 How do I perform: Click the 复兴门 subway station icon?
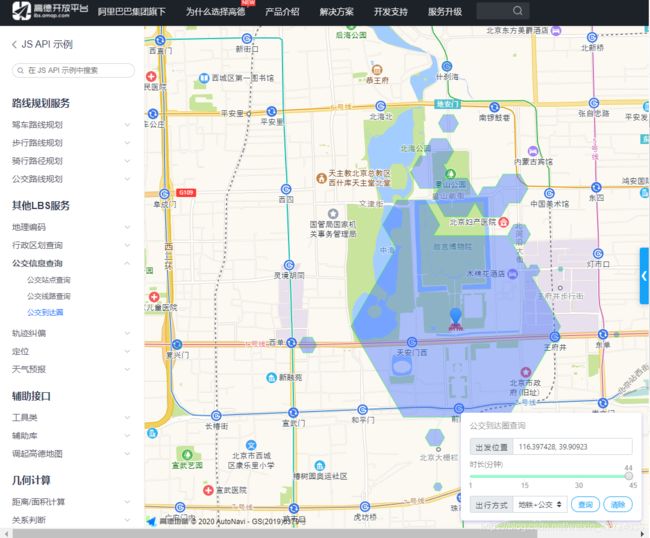pyautogui.click(x=177, y=344)
